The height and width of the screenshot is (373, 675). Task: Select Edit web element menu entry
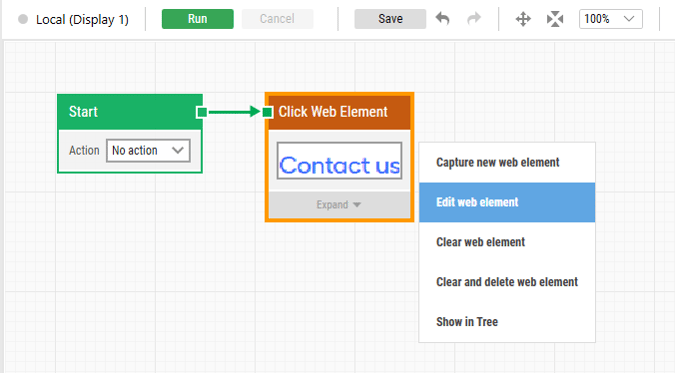point(507,202)
